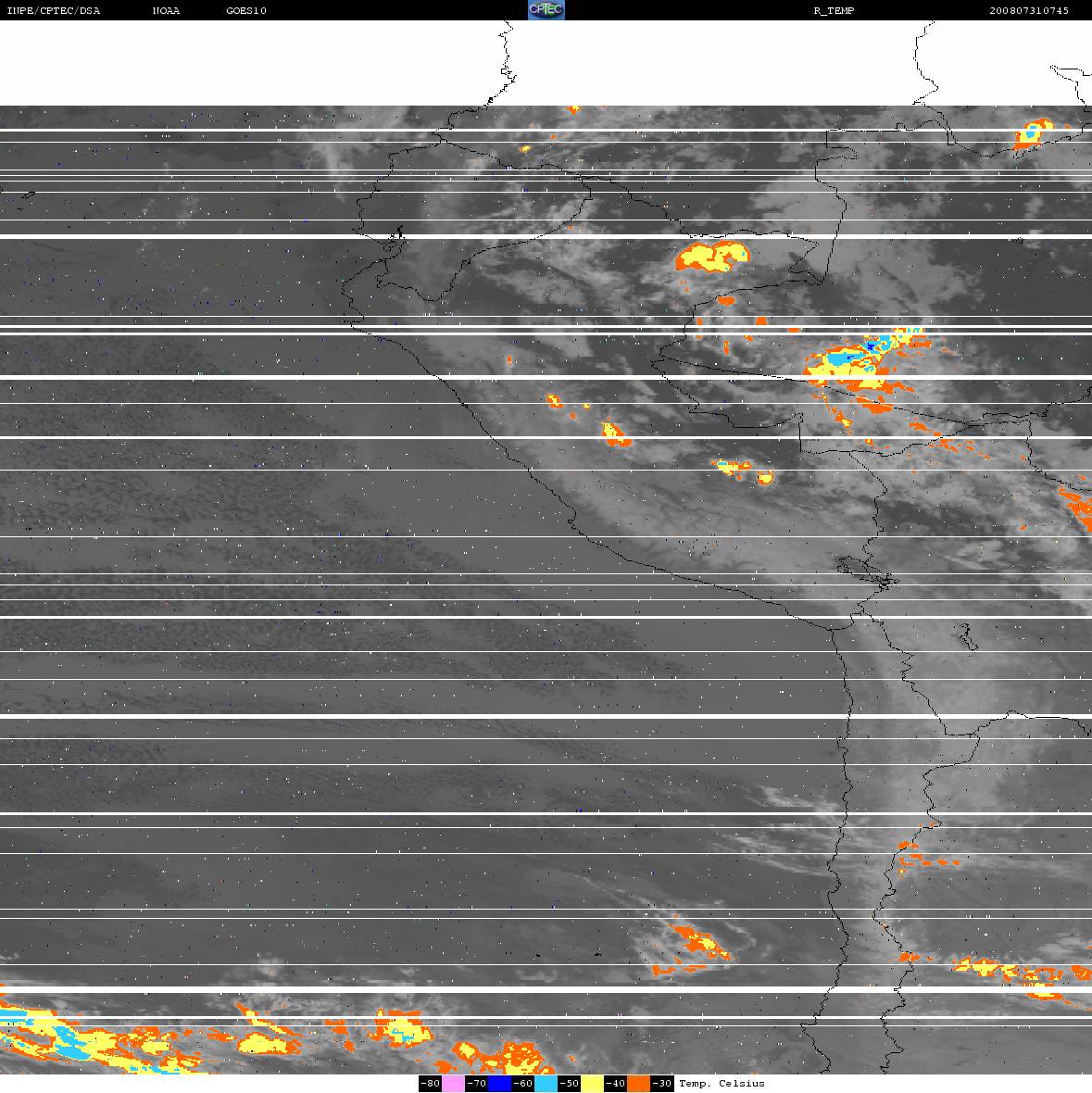Click the -80 legend value
The height and width of the screenshot is (1093, 1092).
430,1083
